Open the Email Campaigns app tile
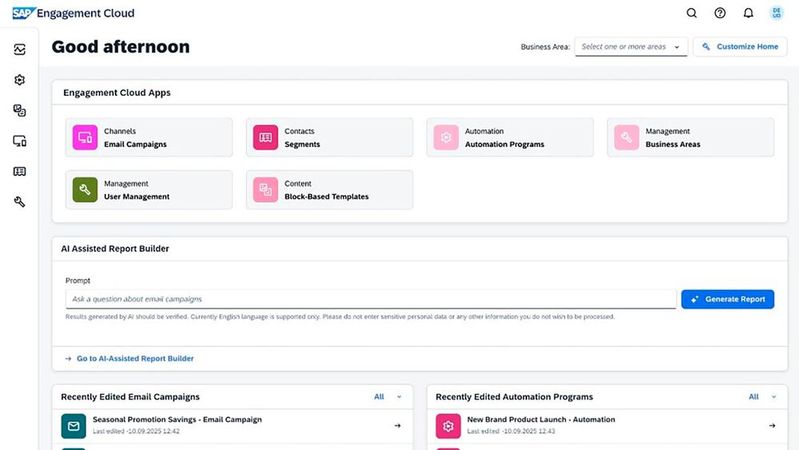The width and height of the screenshot is (799, 450). [149, 138]
